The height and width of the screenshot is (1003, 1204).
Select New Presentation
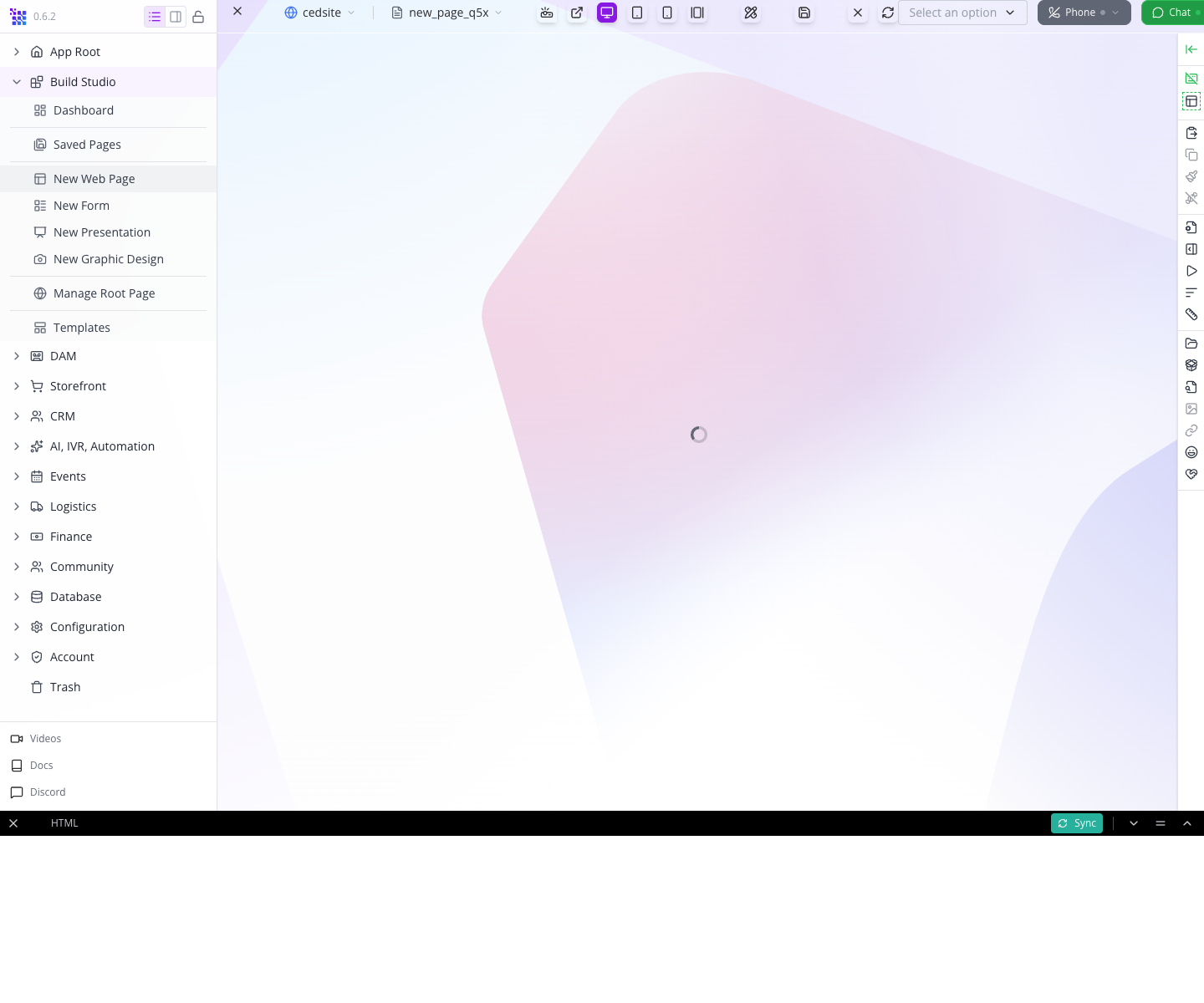tap(108, 232)
